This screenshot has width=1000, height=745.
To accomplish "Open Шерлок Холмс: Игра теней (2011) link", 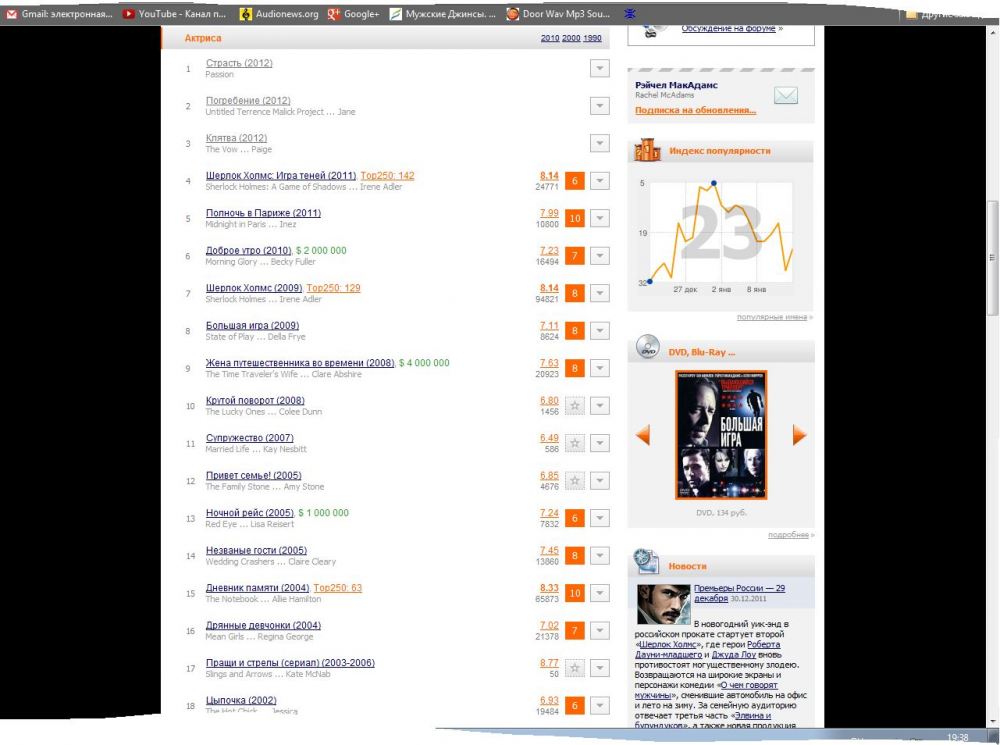I will pyautogui.click(x=281, y=175).
